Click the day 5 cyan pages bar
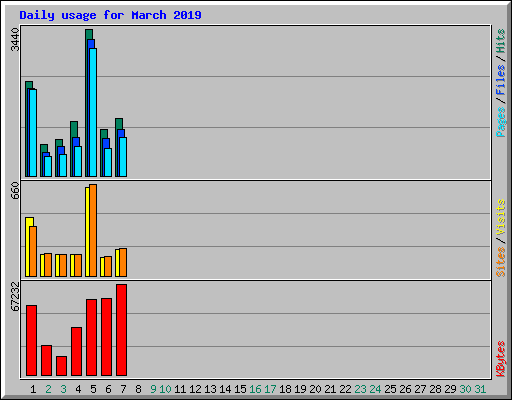The width and height of the screenshot is (512, 400). (93, 112)
